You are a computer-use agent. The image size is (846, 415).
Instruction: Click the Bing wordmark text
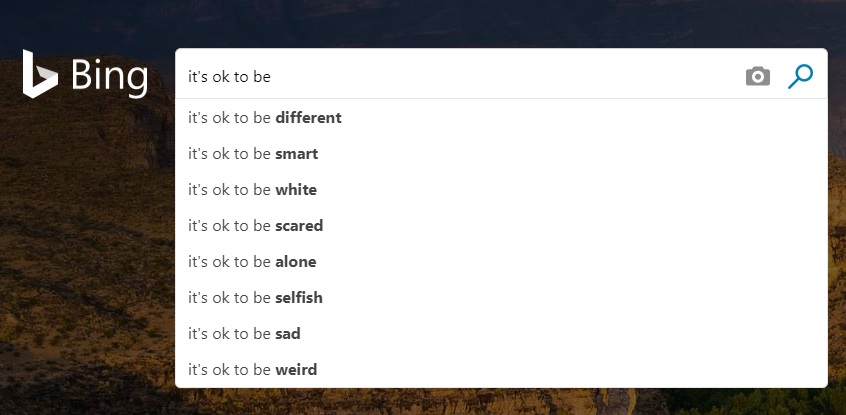109,76
